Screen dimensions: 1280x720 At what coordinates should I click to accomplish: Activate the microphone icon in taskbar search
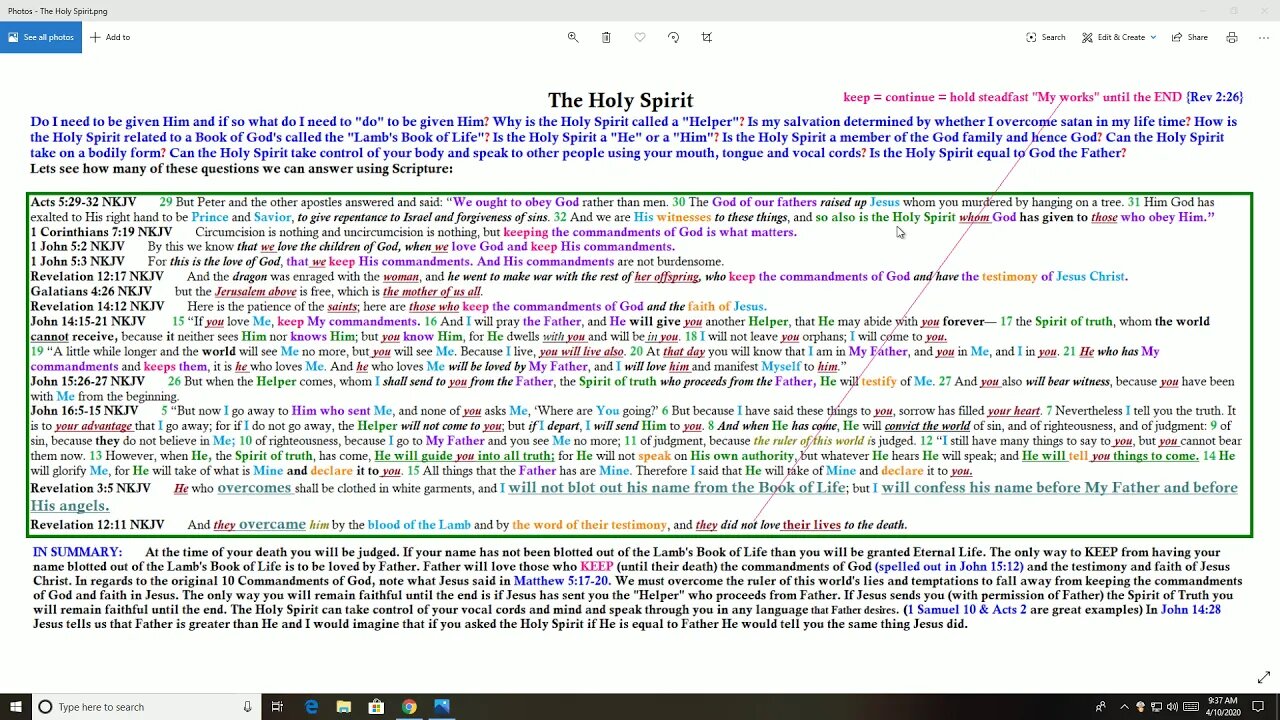click(x=247, y=707)
